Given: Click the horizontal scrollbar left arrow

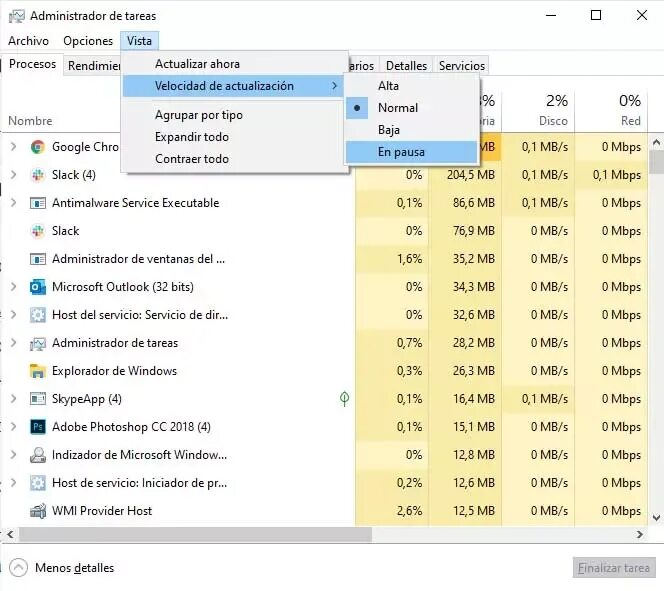Looking at the screenshot, I should tap(11, 535).
